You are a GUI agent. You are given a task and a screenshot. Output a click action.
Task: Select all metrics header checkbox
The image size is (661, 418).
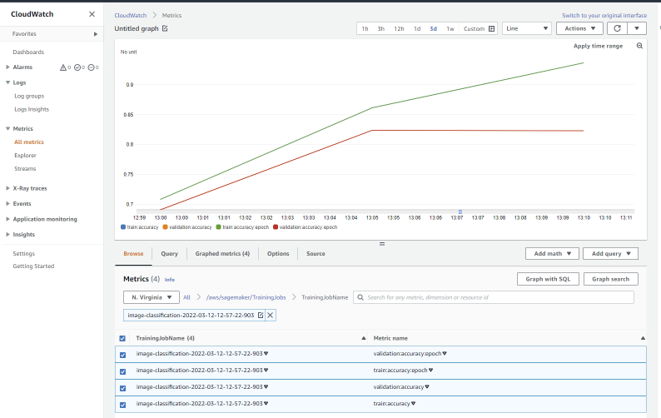point(122,338)
